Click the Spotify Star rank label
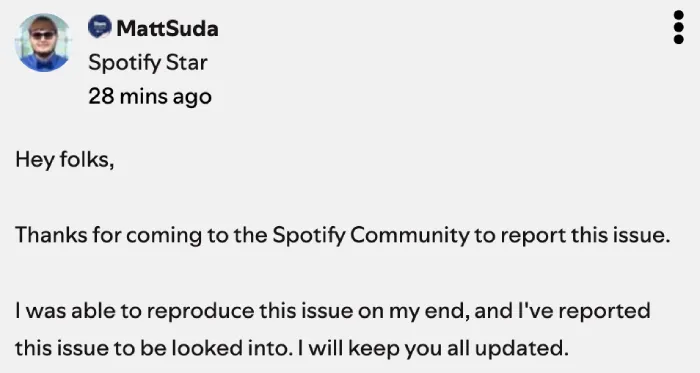700x373 pixels. [x=148, y=62]
